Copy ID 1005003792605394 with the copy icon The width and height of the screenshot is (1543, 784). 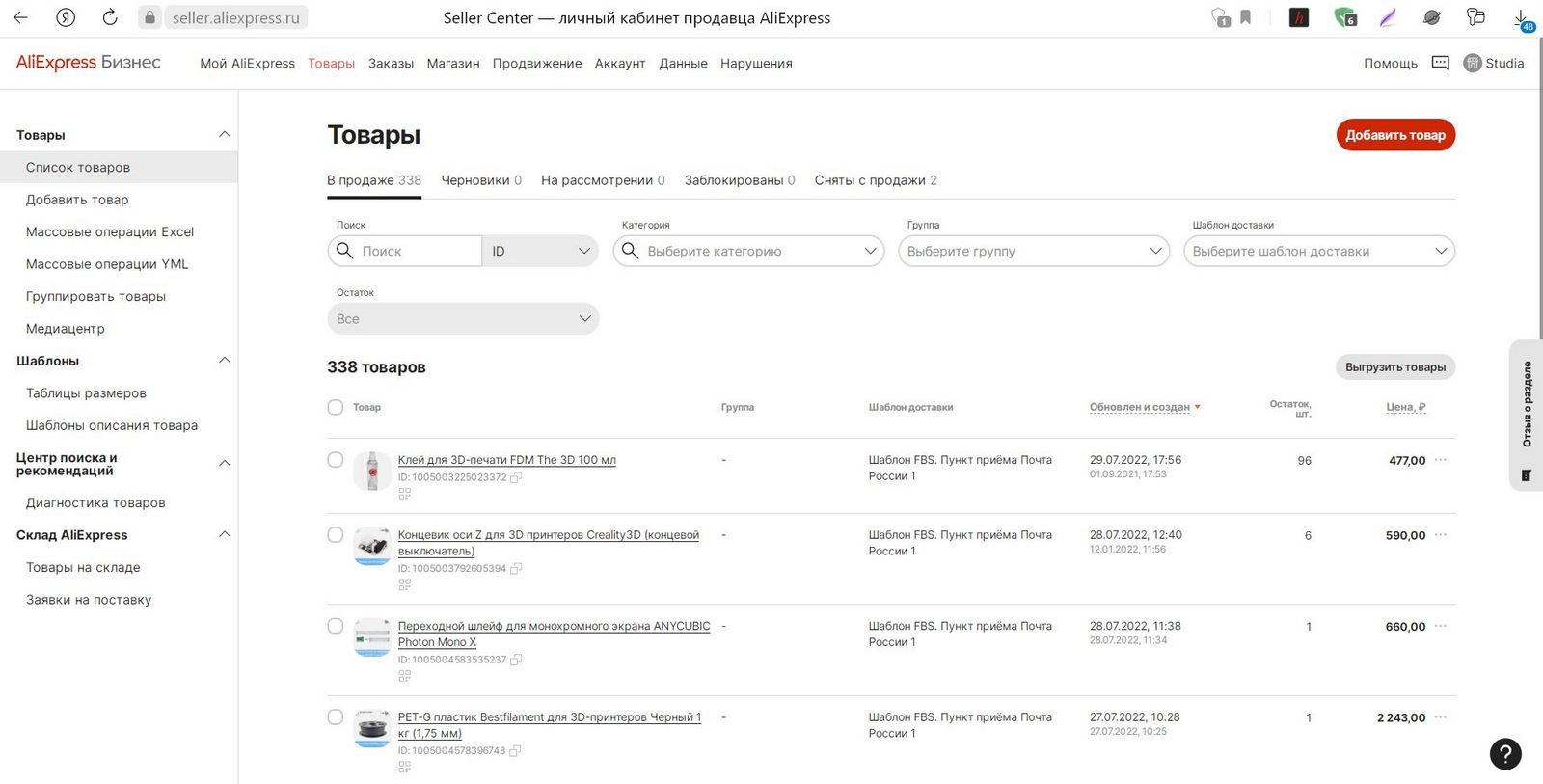point(516,569)
